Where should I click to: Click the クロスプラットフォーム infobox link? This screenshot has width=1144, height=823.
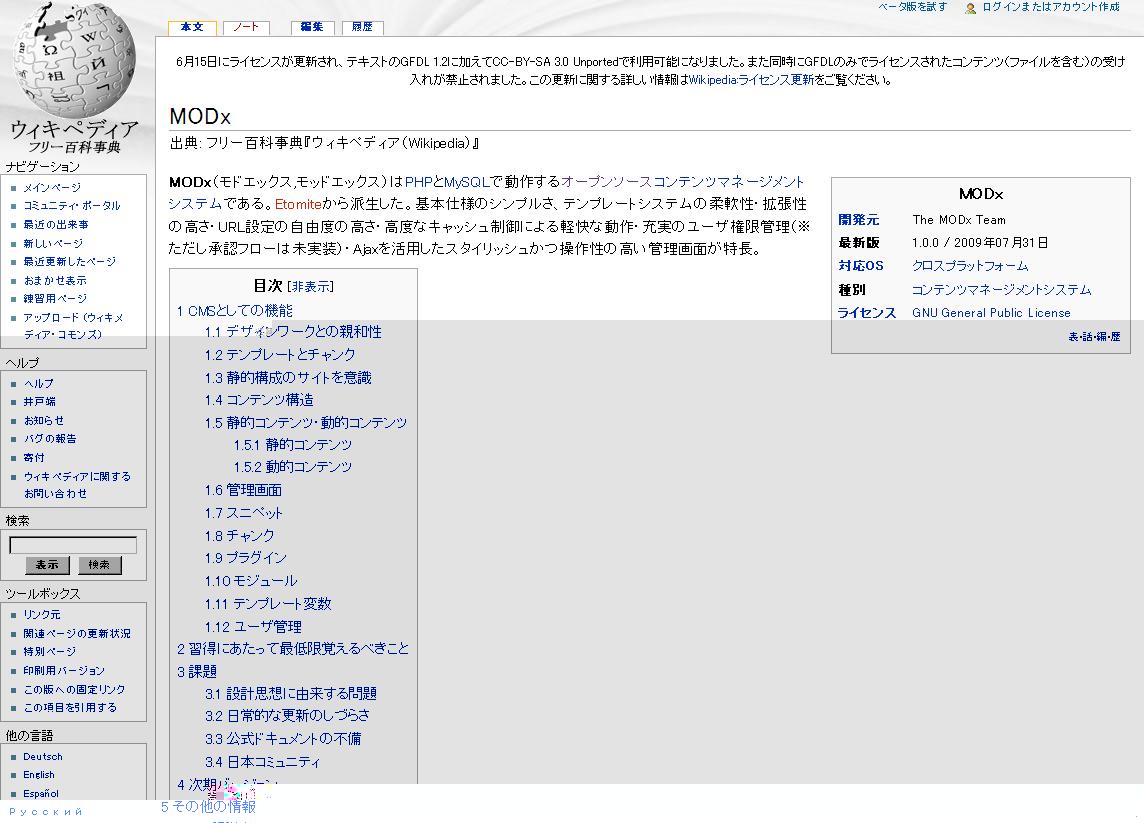point(969,266)
